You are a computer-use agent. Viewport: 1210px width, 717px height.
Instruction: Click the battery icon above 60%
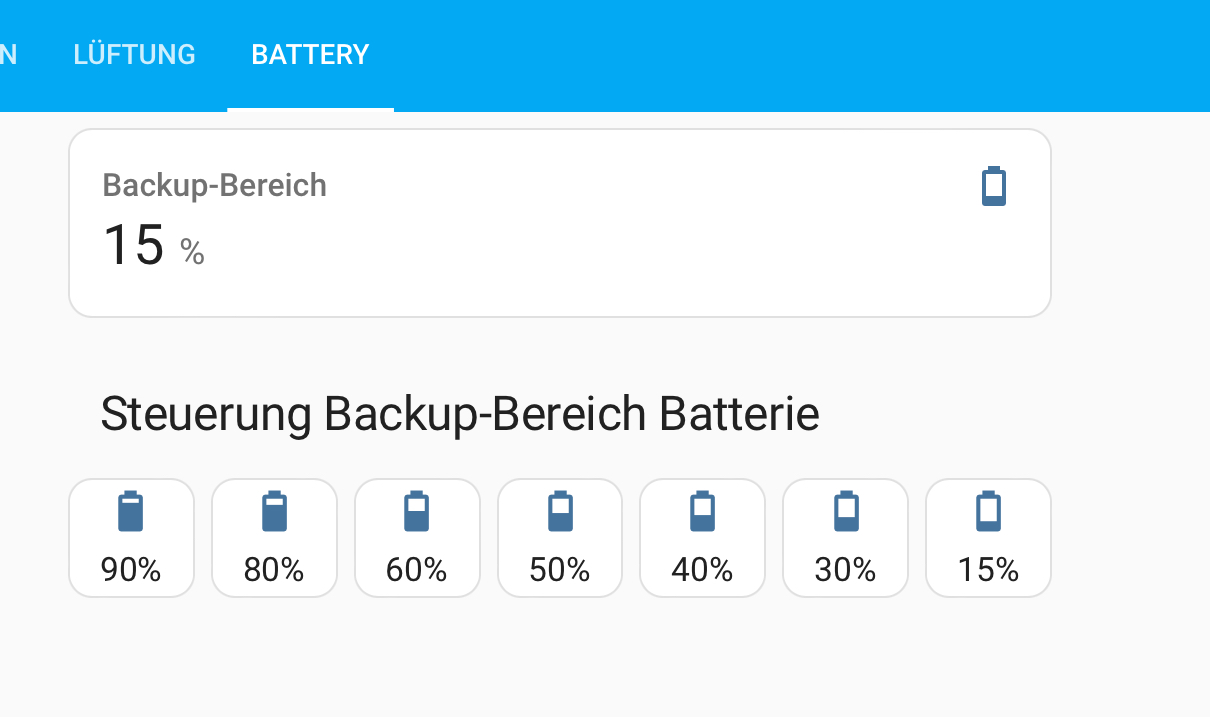(x=417, y=511)
